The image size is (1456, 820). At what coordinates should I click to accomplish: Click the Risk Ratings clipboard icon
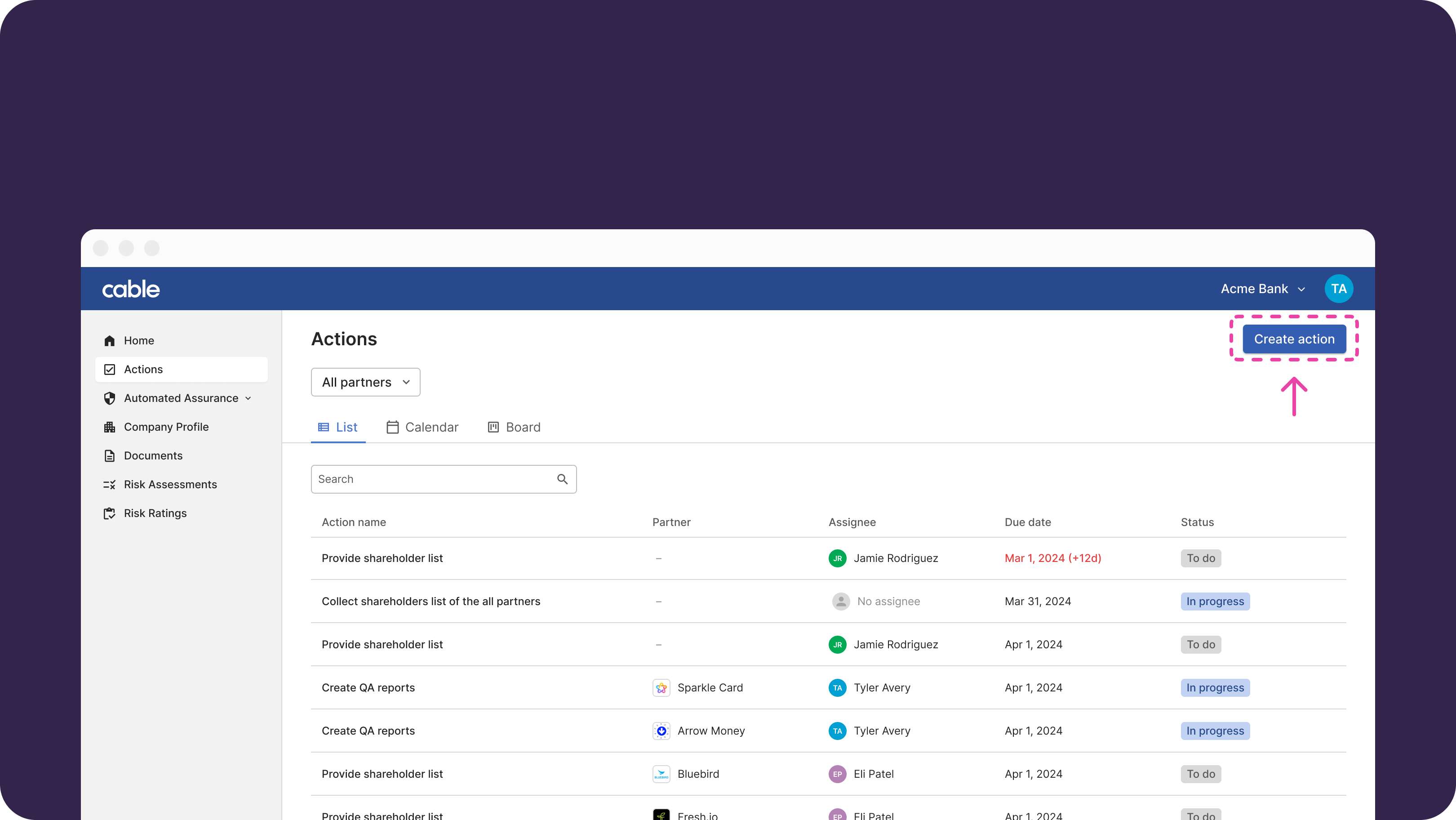110,513
